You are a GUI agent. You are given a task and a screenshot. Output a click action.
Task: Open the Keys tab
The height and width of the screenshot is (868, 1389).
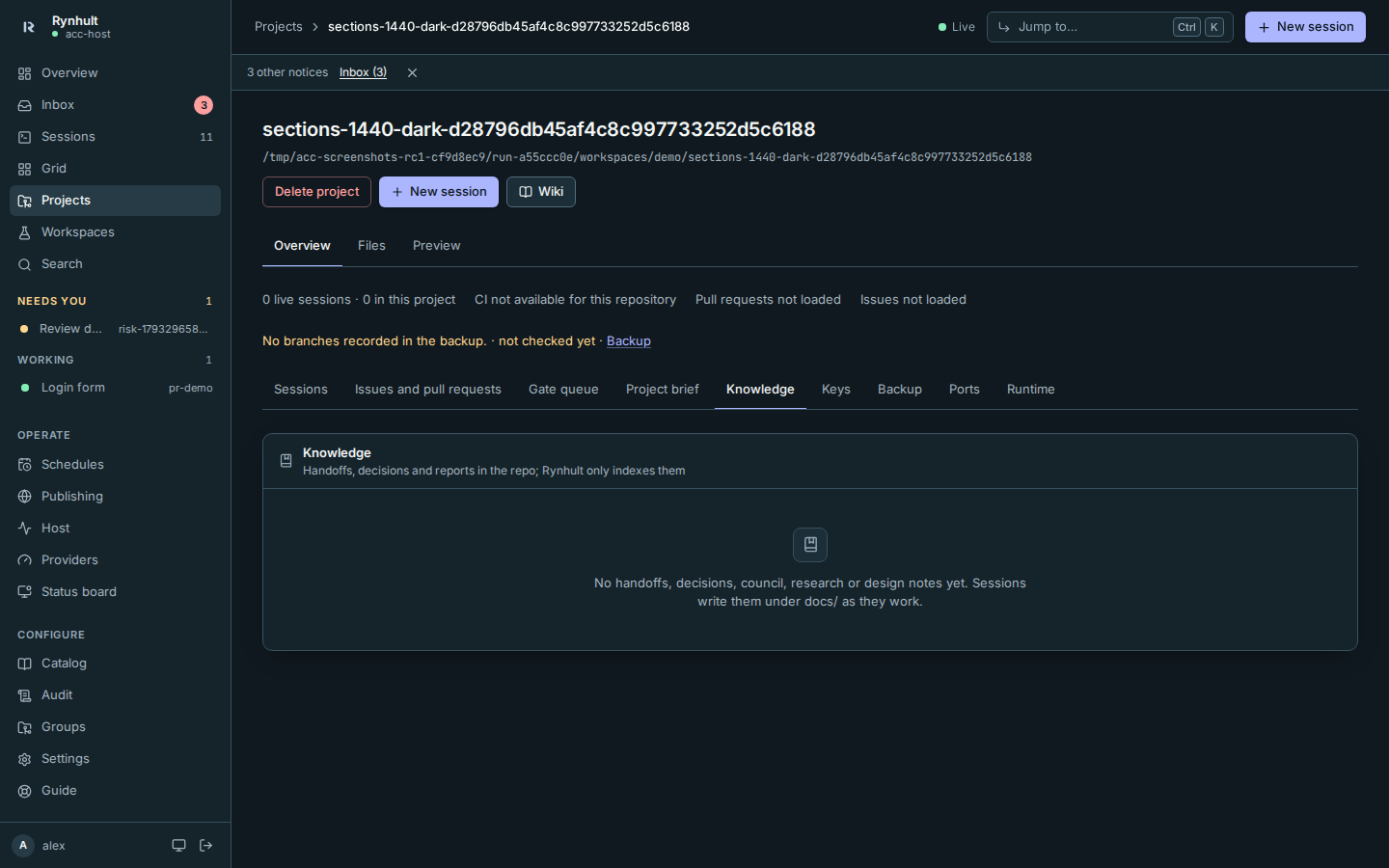[x=836, y=390]
